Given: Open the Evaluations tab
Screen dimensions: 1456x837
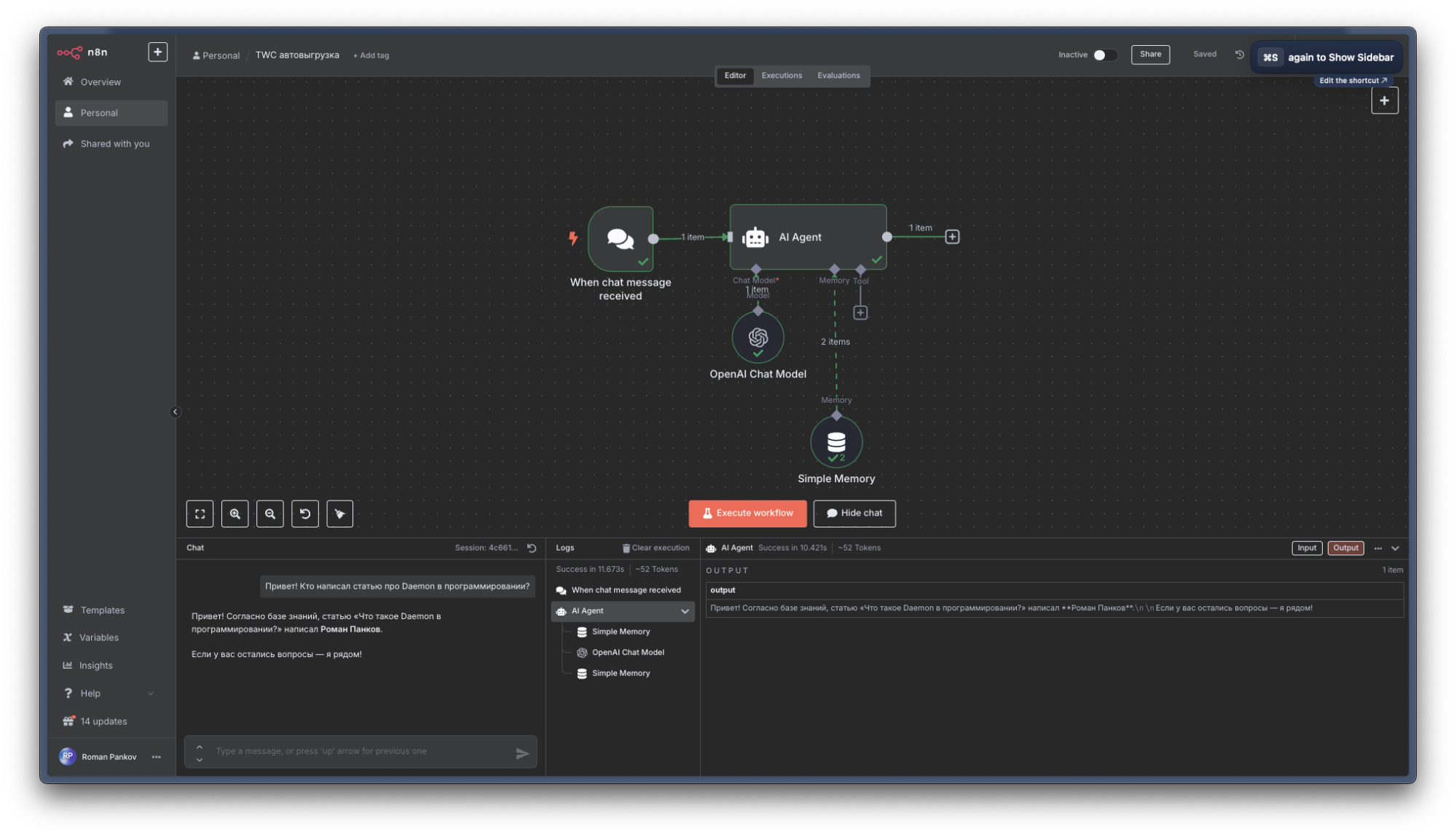Looking at the screenshot, I should (838, 76).
